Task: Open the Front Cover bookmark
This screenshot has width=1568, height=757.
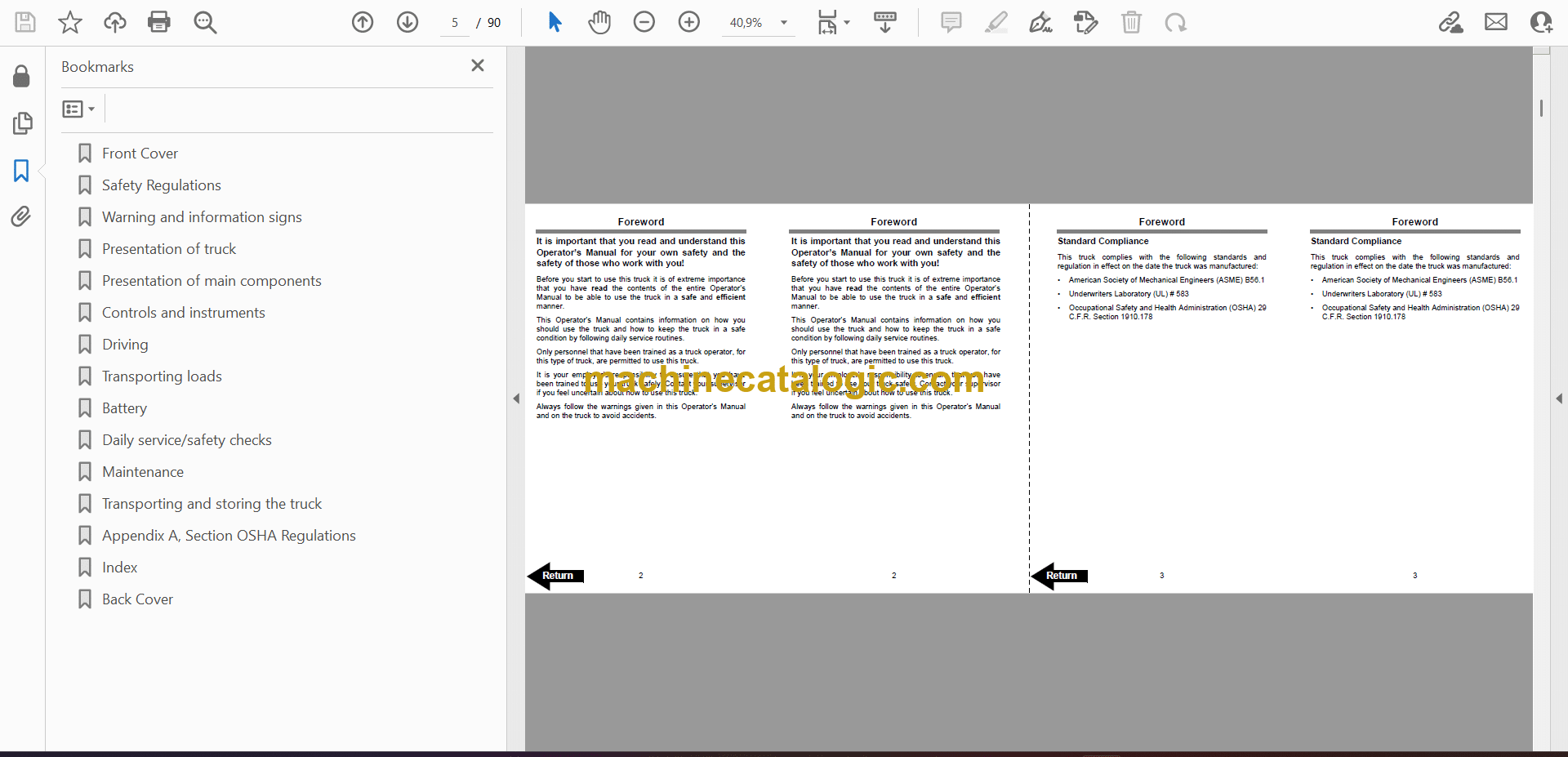Action: [x=140, y=154]
